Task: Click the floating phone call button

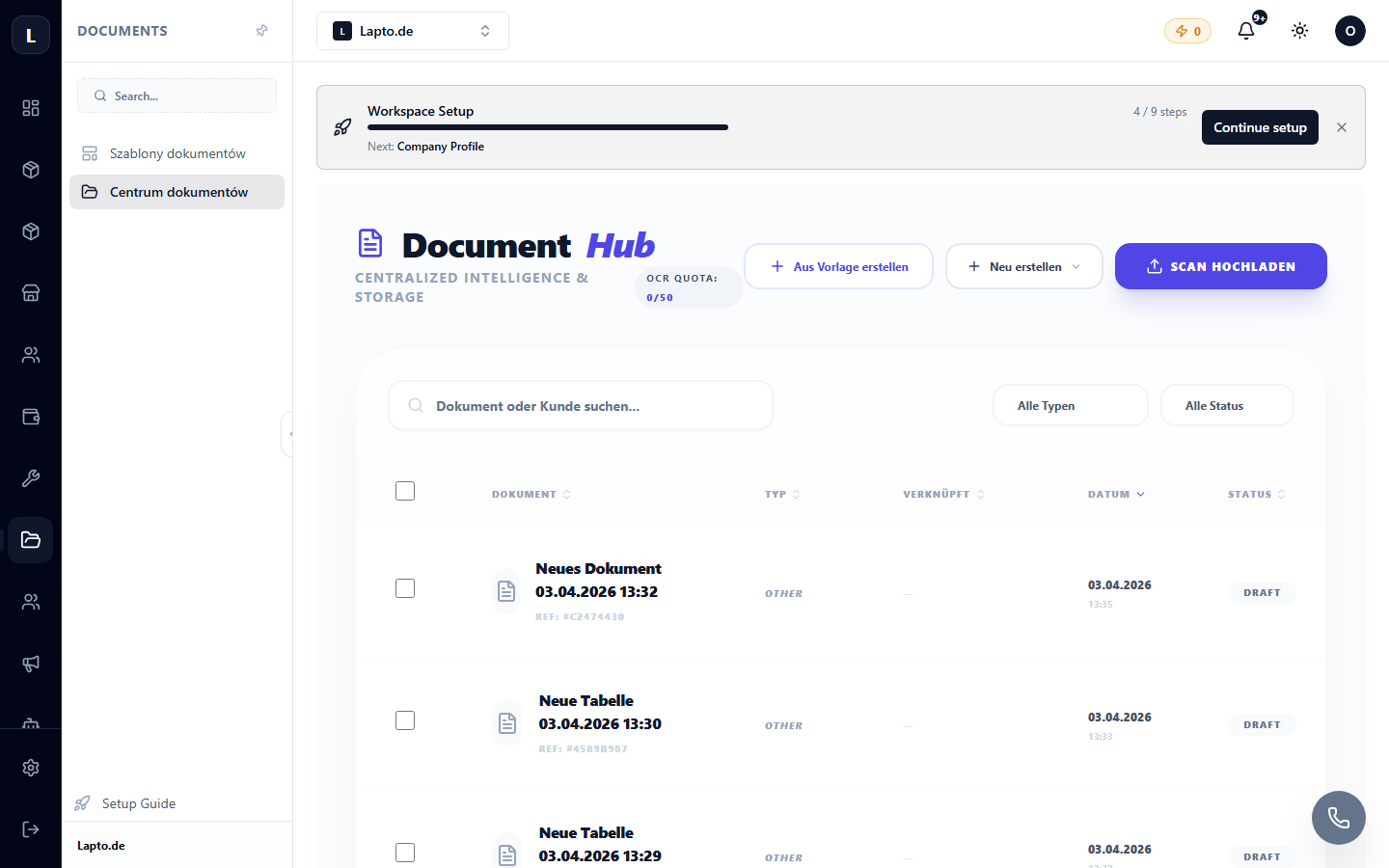Action: pos(1339,818)
